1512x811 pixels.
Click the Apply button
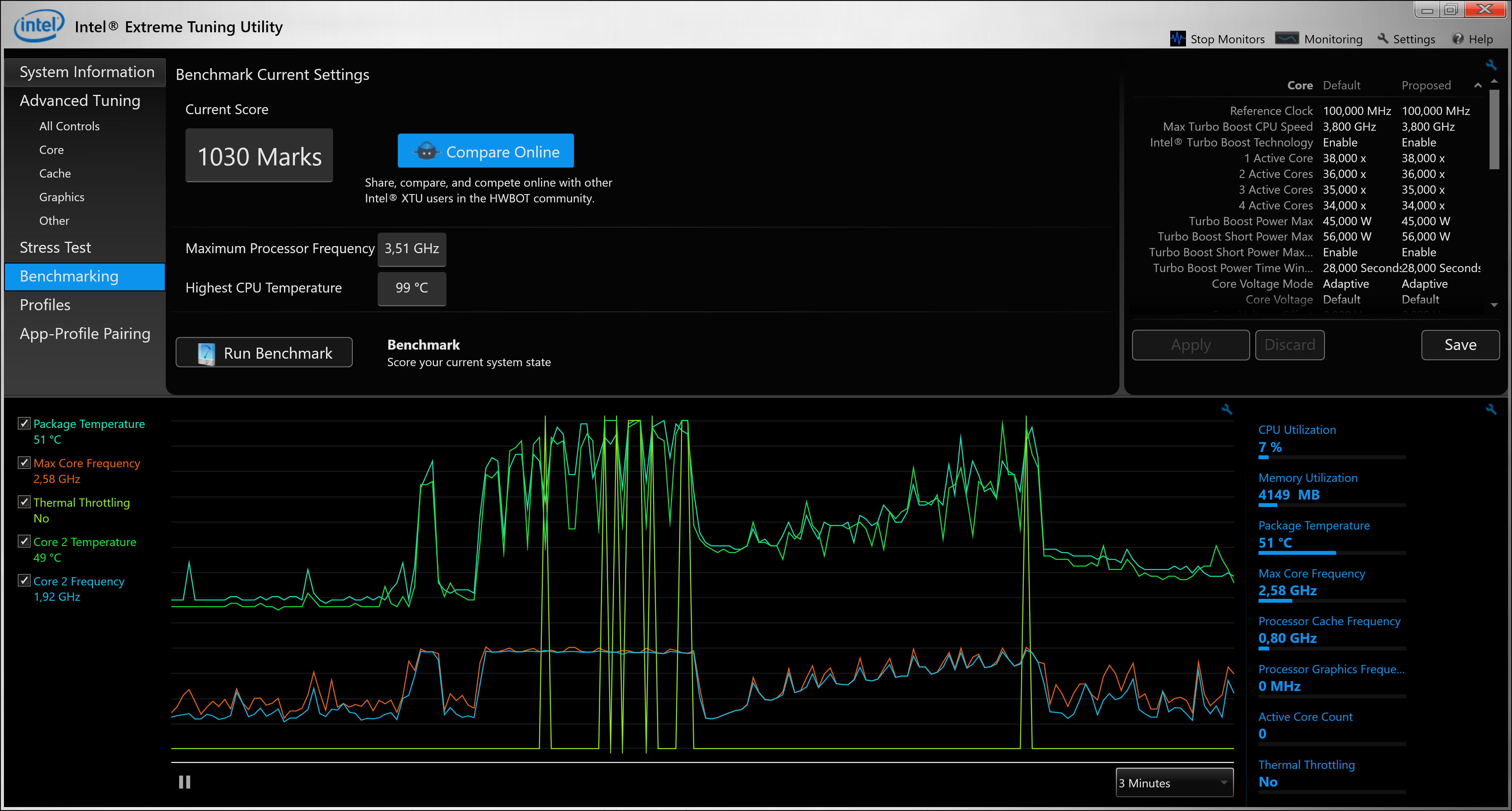1190,345
